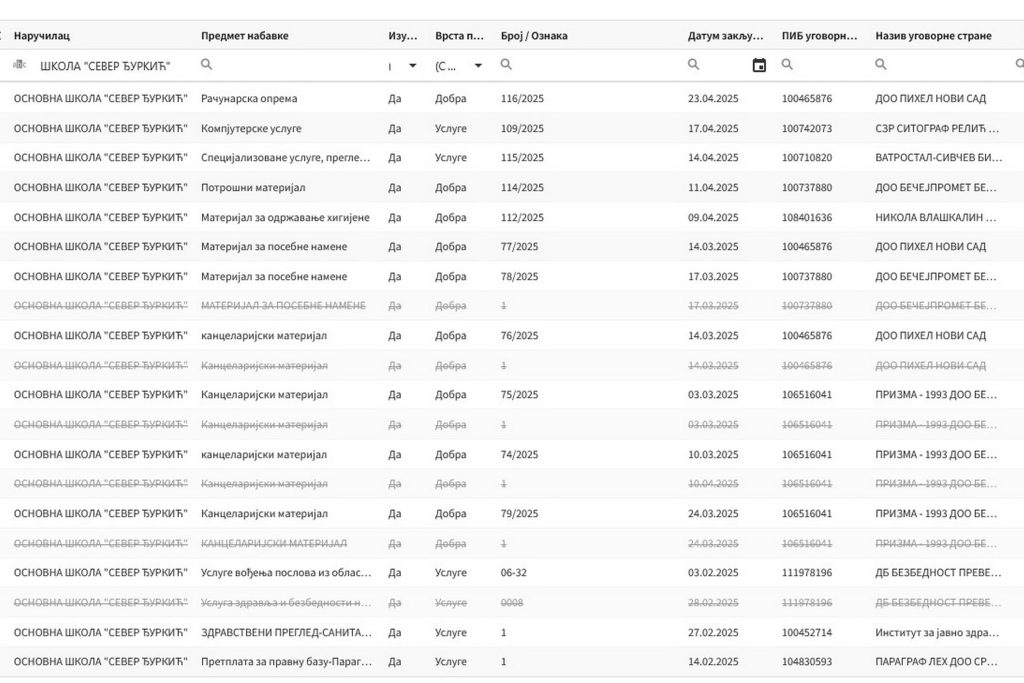The width and height of the screenshot is (1024, 683).
Task: Click the 74/2025 cell
Action: click(x=520, y=454)
